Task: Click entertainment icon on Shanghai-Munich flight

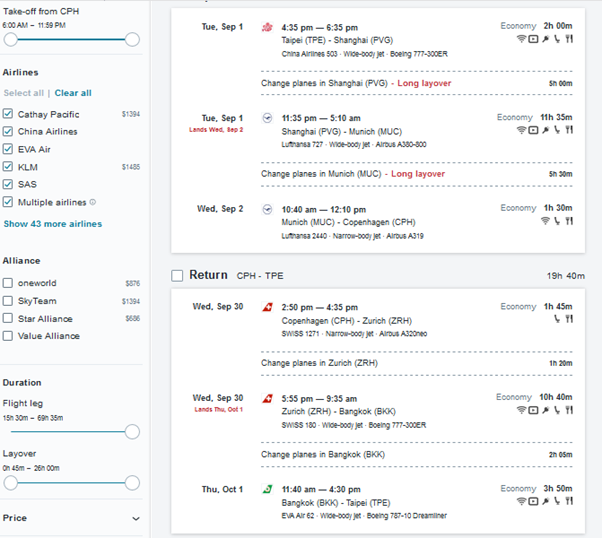Action: [x=533, y=130]
